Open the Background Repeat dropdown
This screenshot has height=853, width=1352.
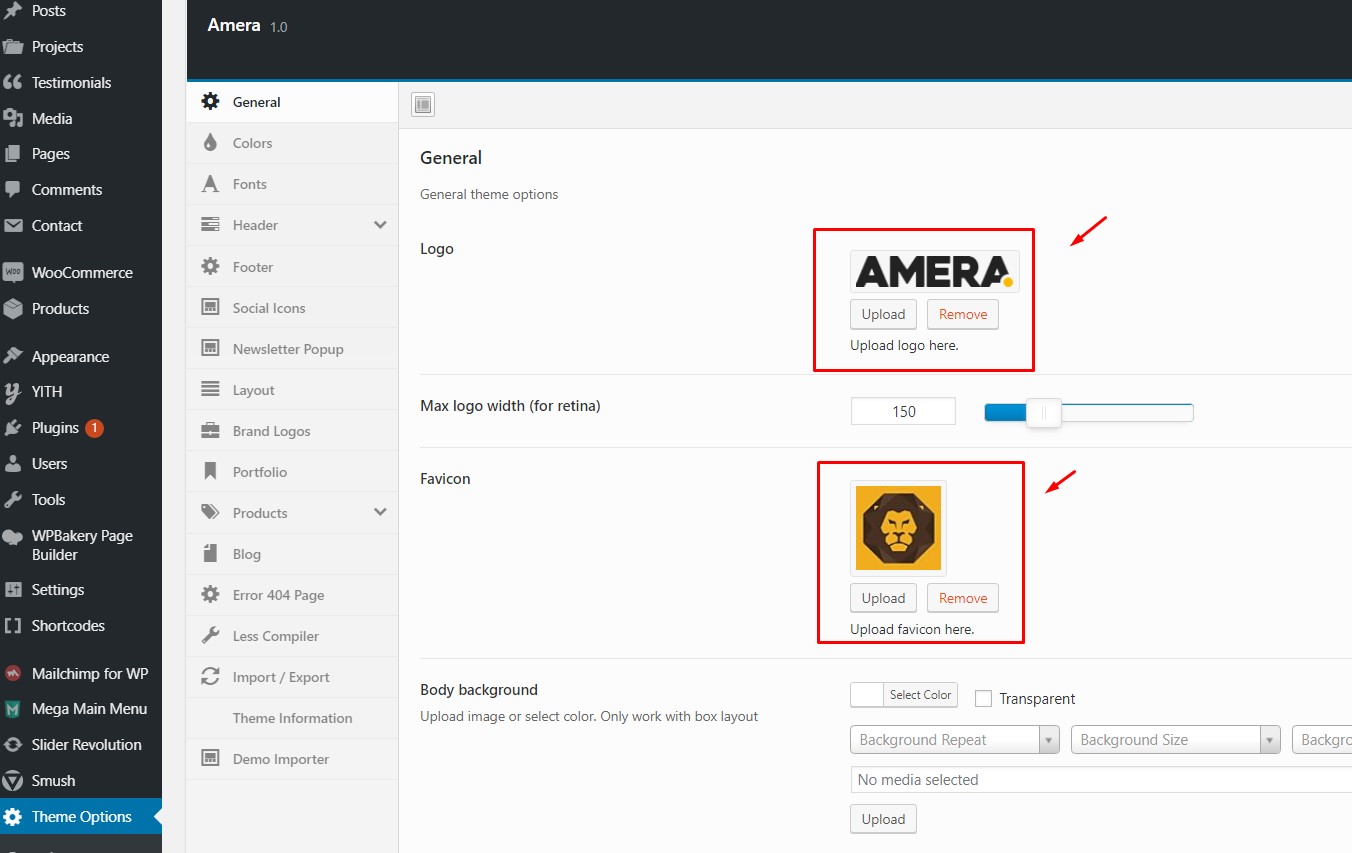pos(954,740)
